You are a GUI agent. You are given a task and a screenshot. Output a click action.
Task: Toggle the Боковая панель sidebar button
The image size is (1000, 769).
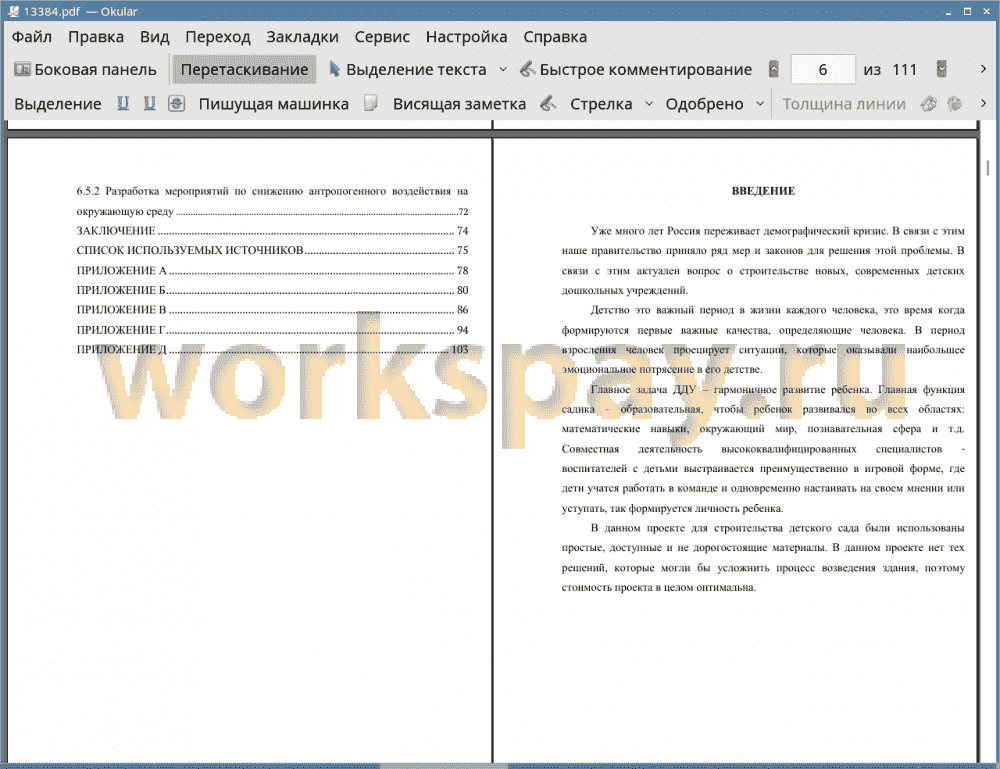coord(85,70)
